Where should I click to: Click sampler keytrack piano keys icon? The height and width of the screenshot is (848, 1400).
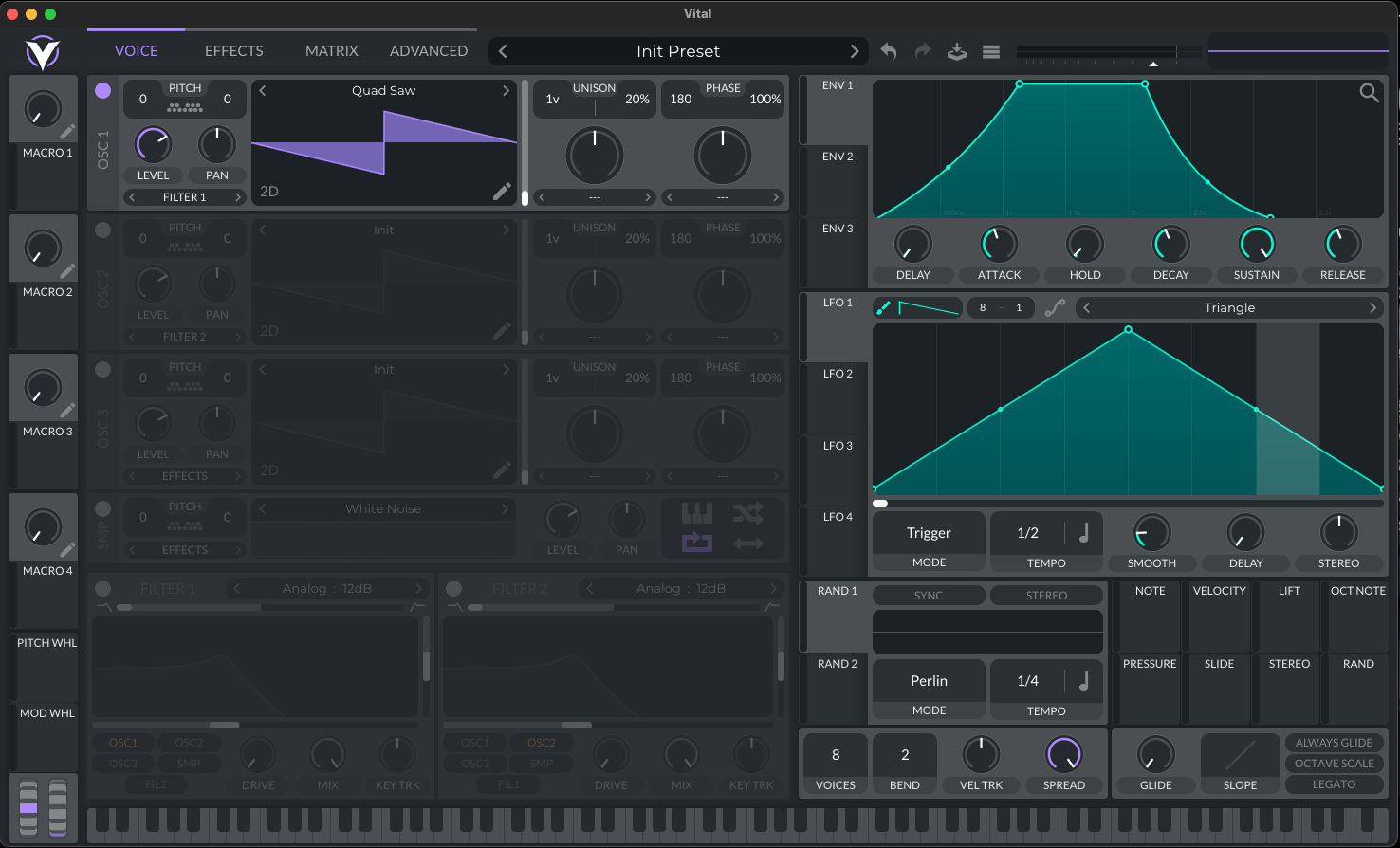click(697, 514)
